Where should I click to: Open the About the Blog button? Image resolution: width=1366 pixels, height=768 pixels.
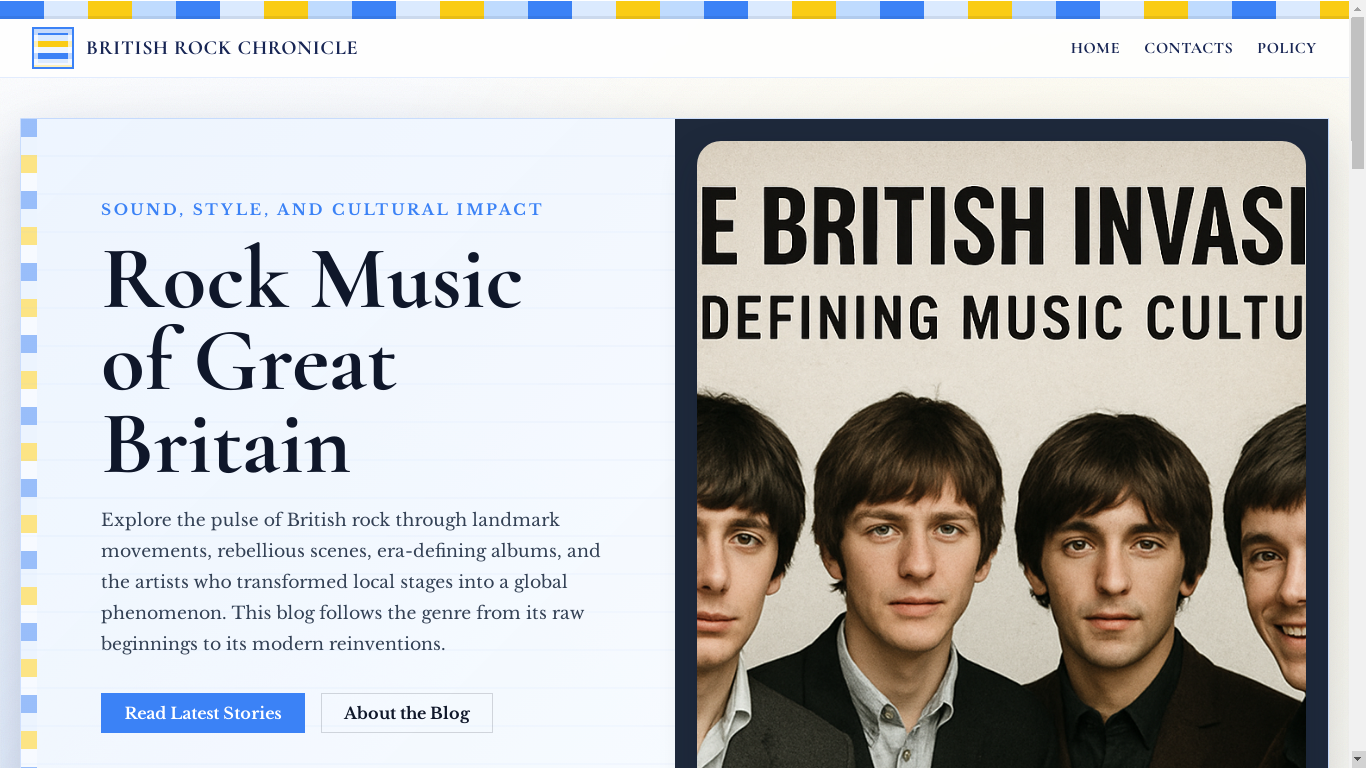coord(407,713)
